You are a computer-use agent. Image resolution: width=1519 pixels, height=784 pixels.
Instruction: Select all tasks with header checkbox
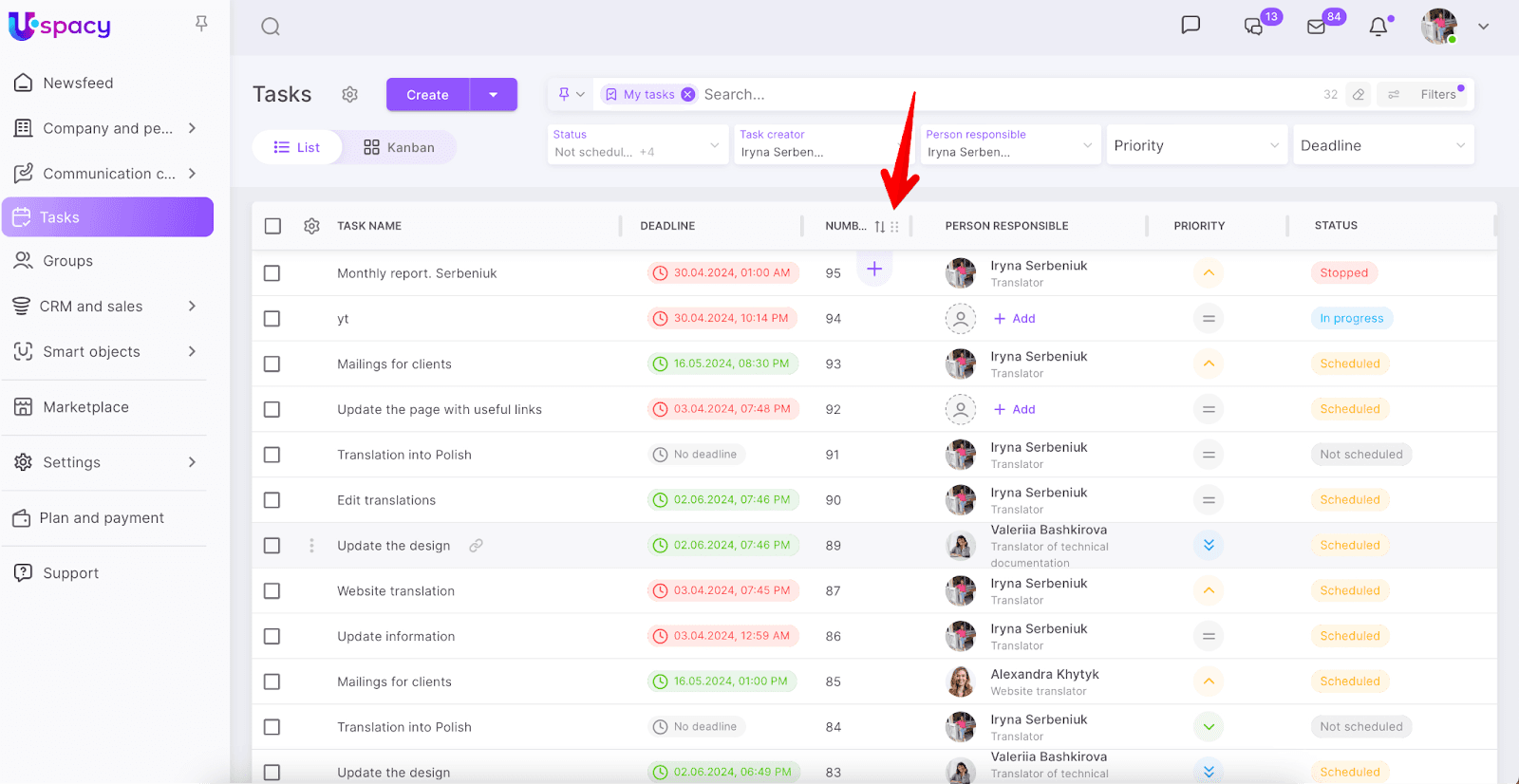pos(273,226)
